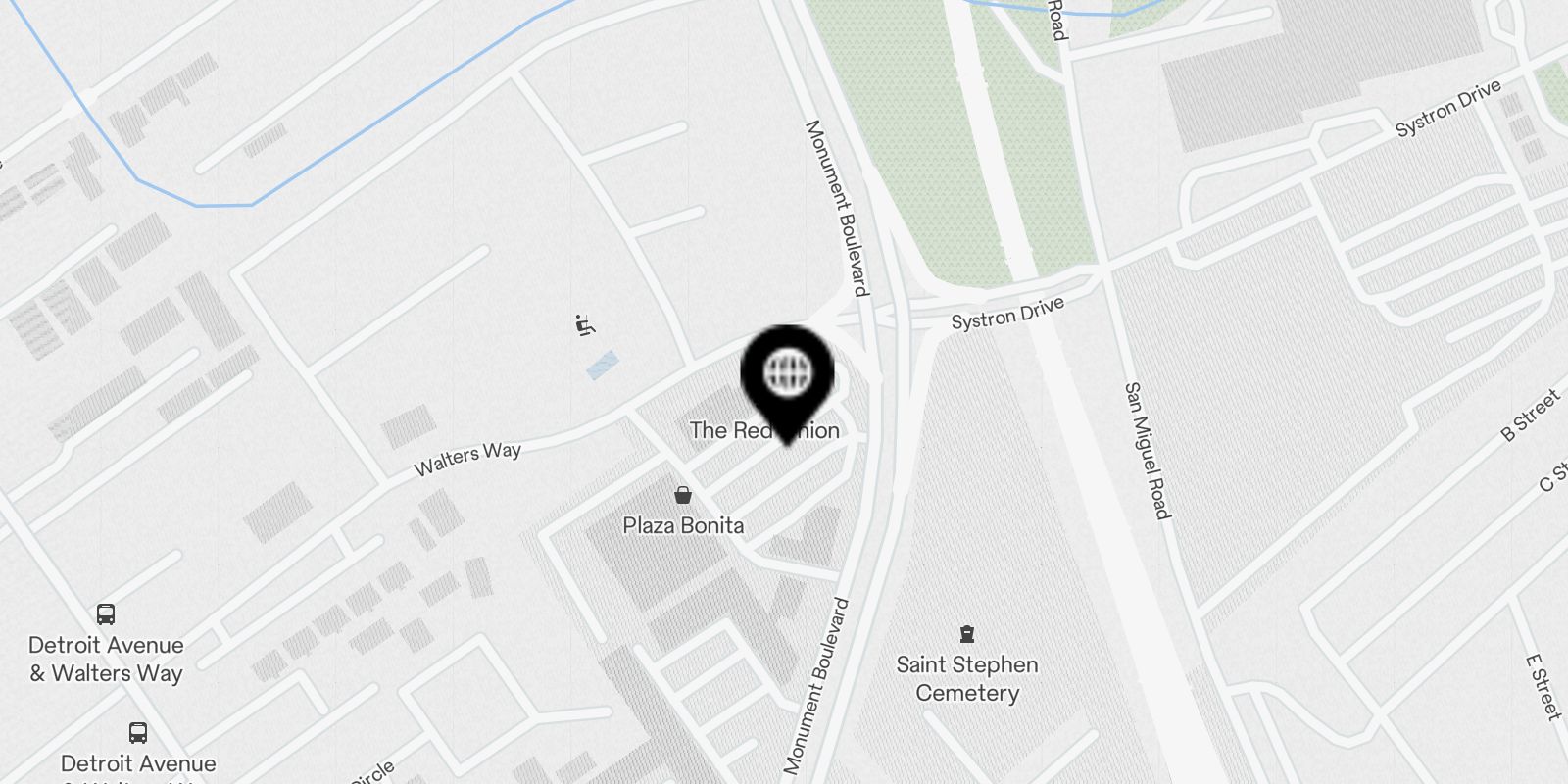Select the horizontal Systron Drive label near the interchange
Image resolution: width=1568 pixels, height=784 pixels.
(1007, 314)
